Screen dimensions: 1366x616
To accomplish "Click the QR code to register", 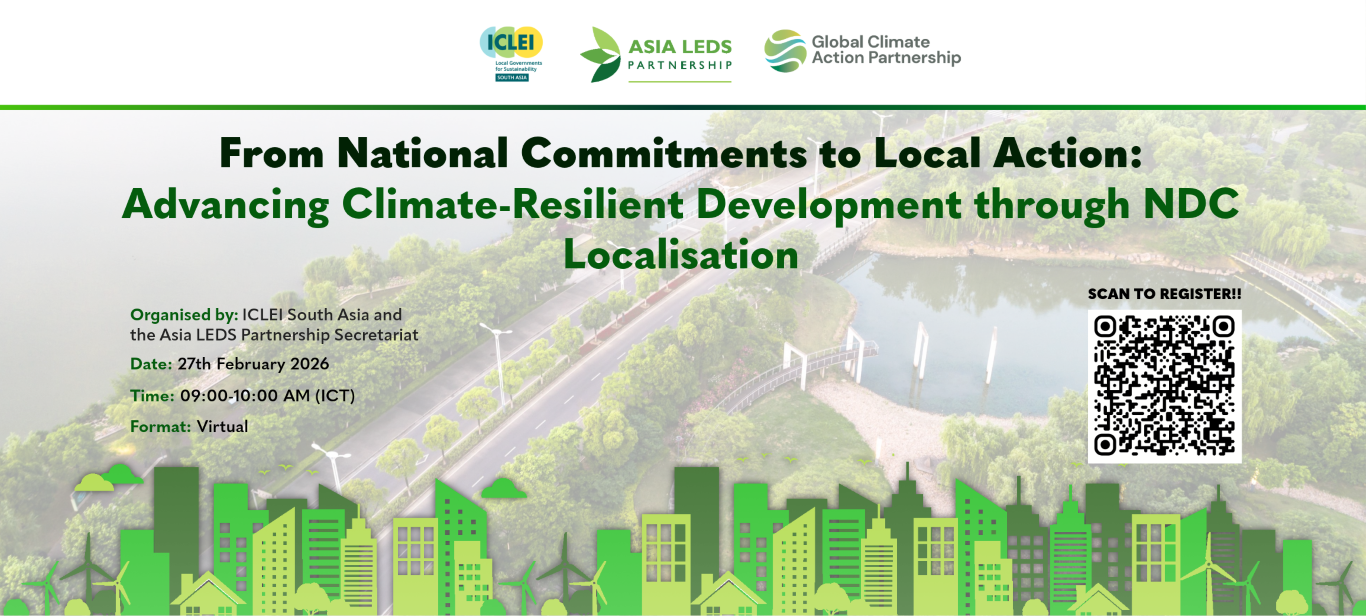I will pos(1164,385).
